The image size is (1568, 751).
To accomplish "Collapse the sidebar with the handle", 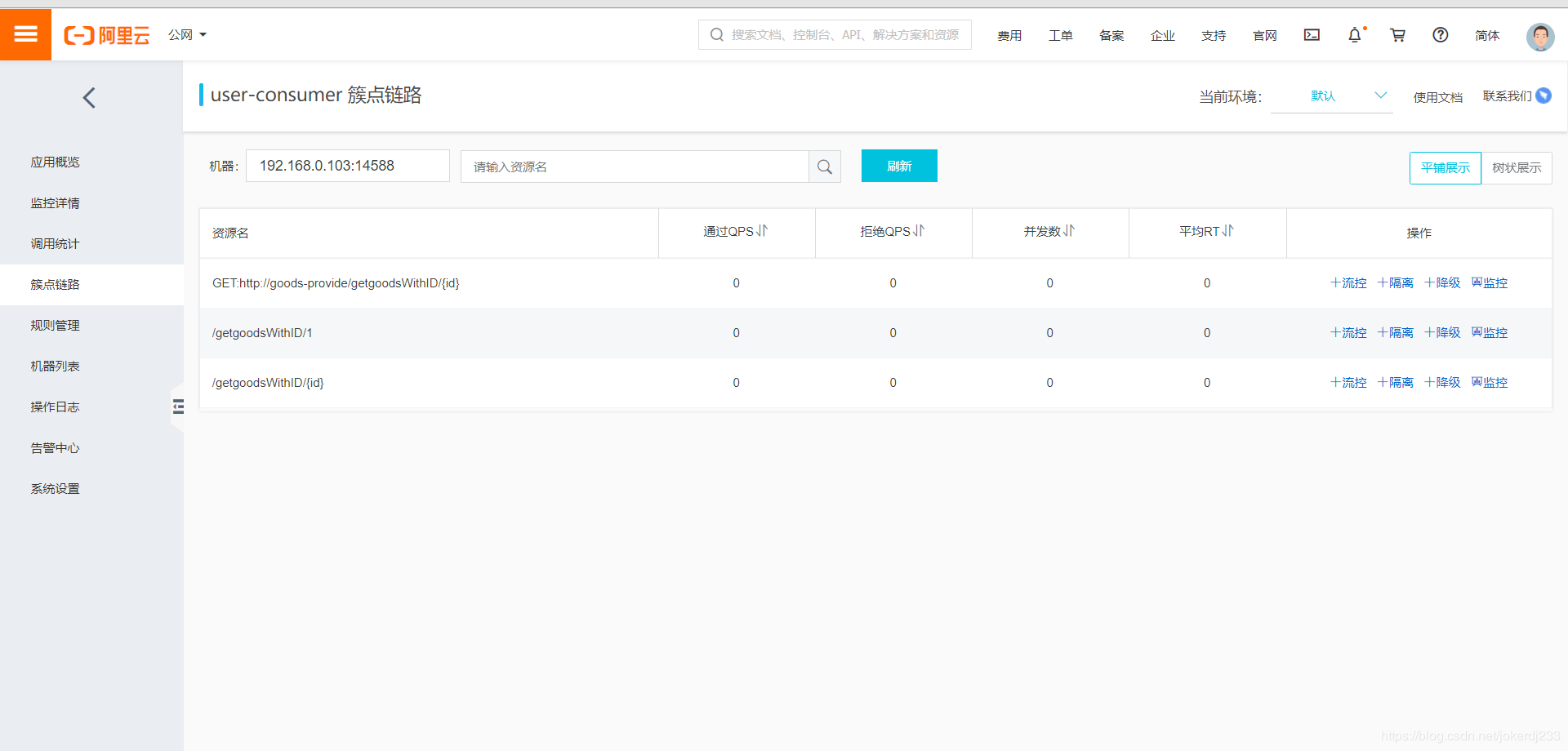I will [178, 407].
